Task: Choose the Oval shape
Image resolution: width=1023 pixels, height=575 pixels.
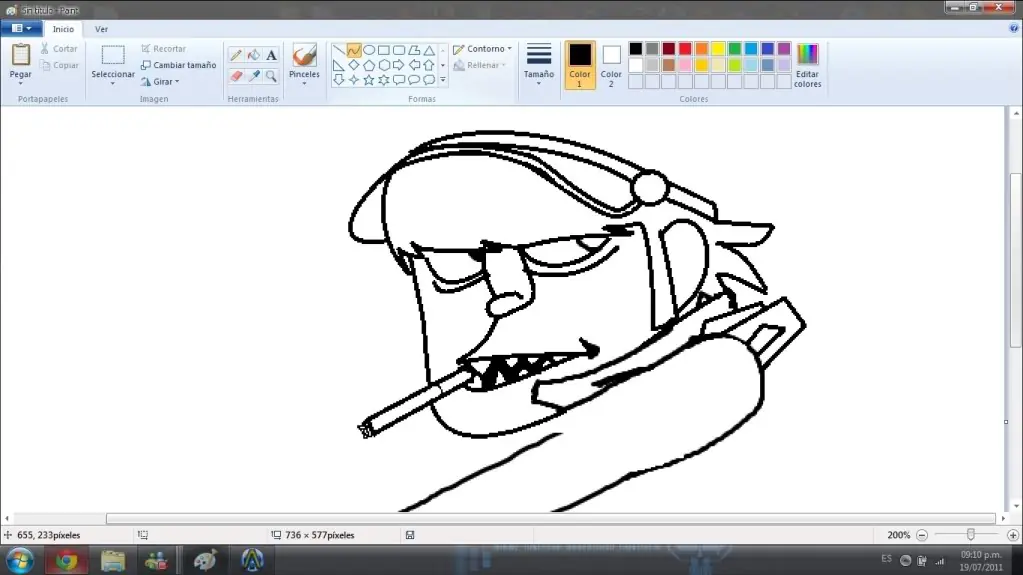Action: tap(369, 50)
